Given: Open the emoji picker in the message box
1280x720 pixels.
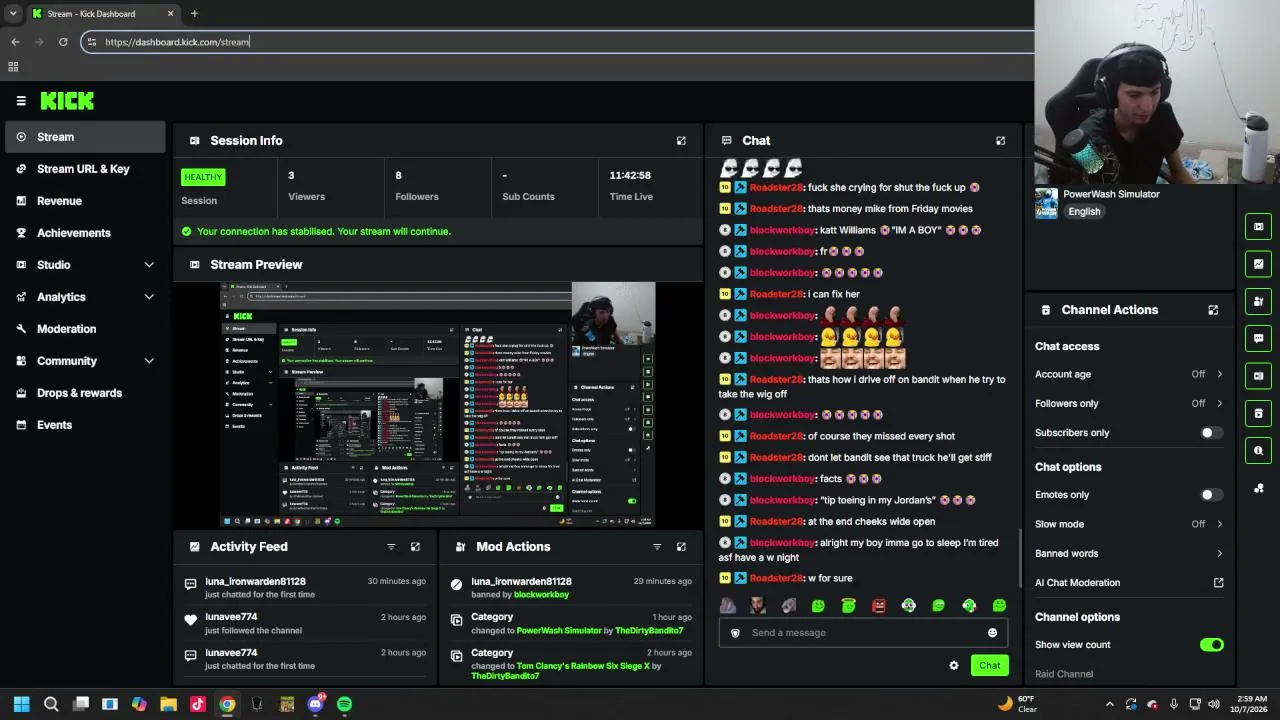Looking at the screenshot, I should [x=992, y=633].
